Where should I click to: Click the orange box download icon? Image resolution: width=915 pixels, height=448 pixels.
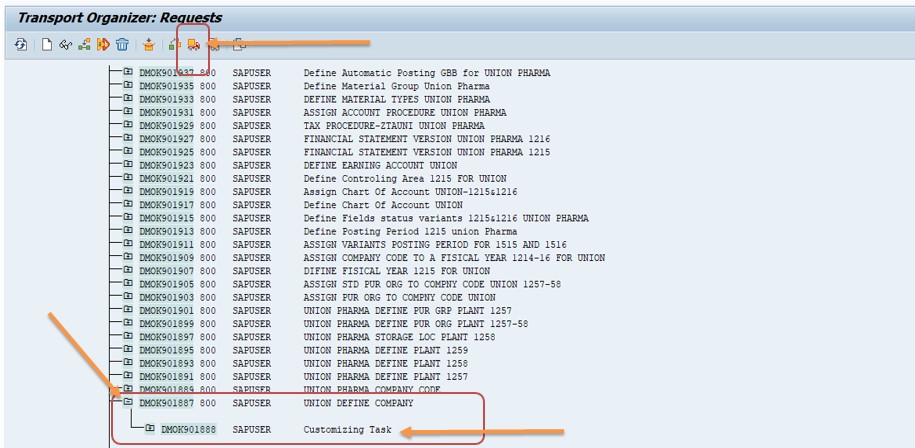(149, 44)
